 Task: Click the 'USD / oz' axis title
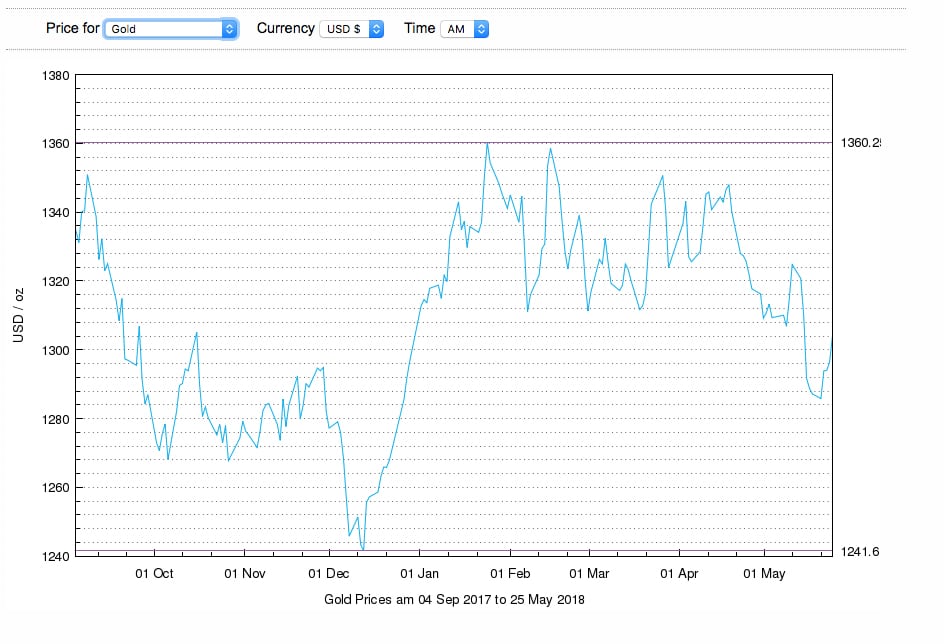point(19,315)
